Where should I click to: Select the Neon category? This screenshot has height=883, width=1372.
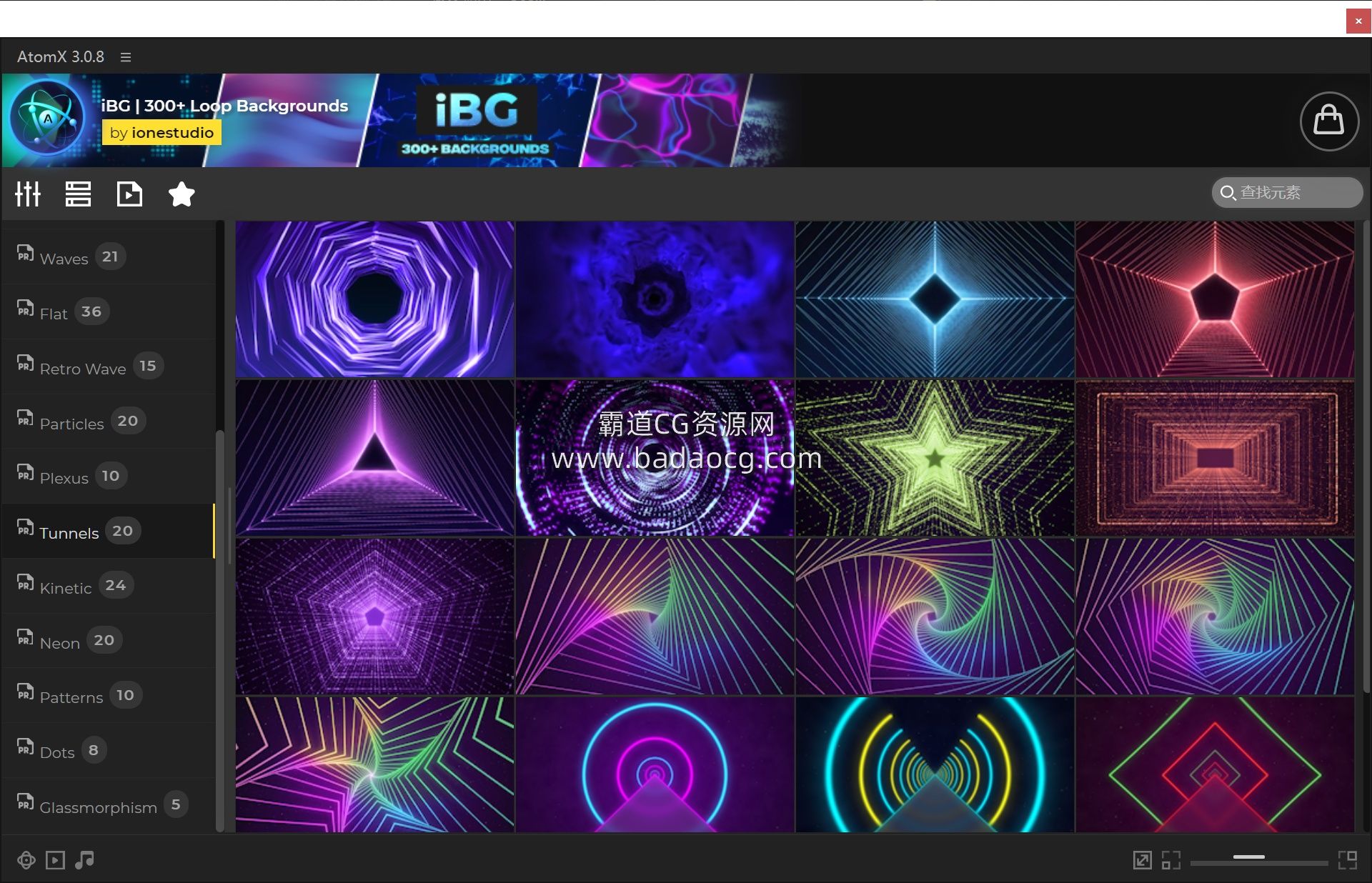108,641
